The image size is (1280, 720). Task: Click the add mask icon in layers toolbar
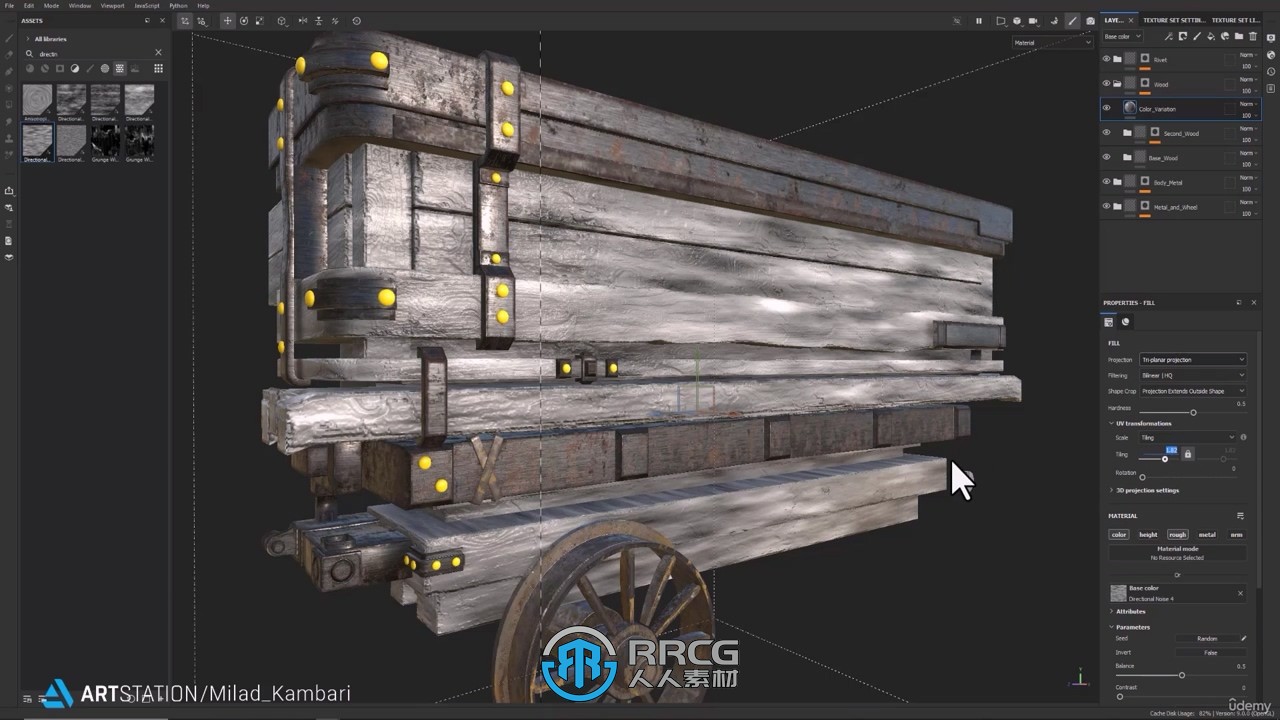1183,36
